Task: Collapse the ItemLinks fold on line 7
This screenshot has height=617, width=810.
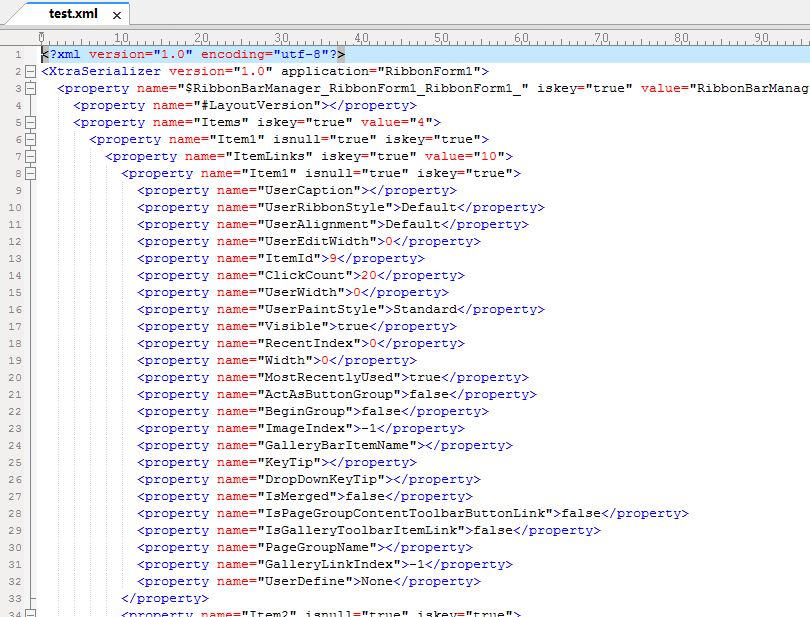Action: 30,157
